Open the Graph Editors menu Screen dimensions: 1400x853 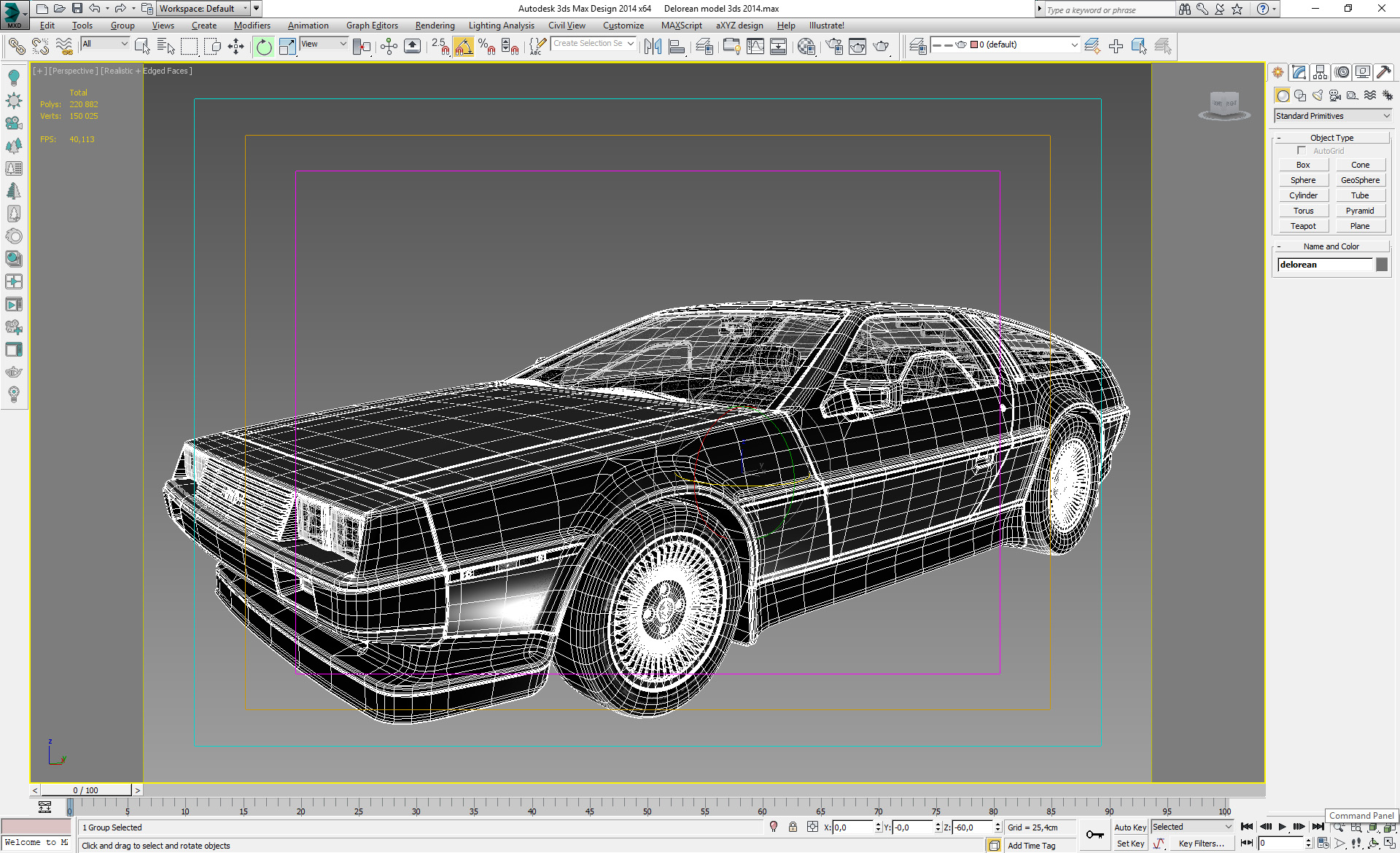coord(372,26)
